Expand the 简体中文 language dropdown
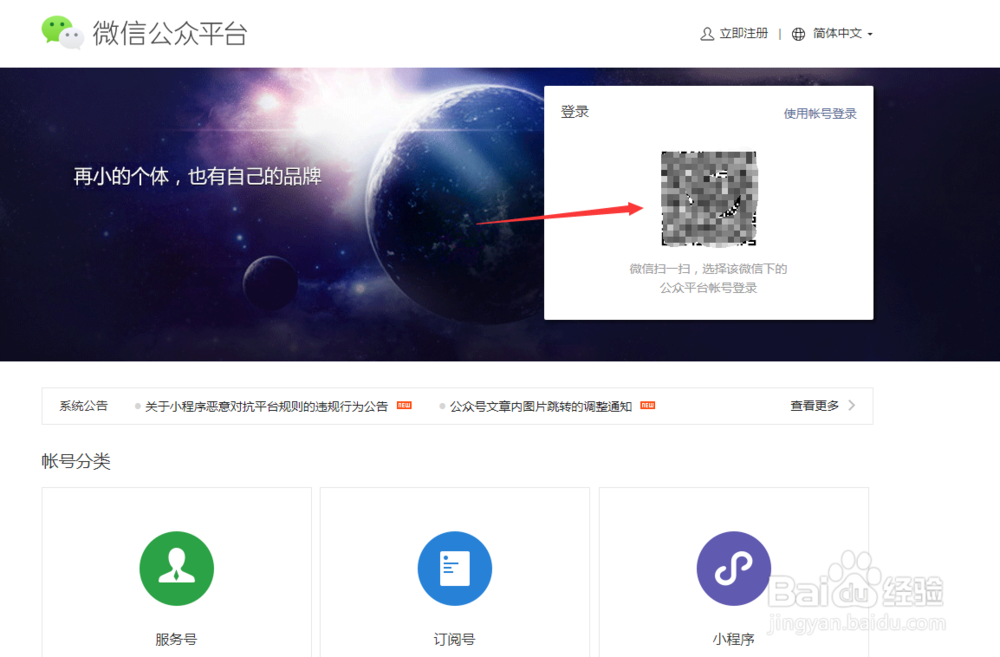Viewport: 1000px width, 657px height. pos(842,33)
